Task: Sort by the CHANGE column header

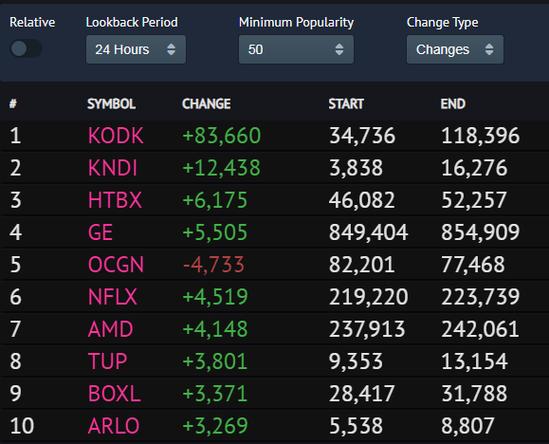Action: [x=206, y=104]
